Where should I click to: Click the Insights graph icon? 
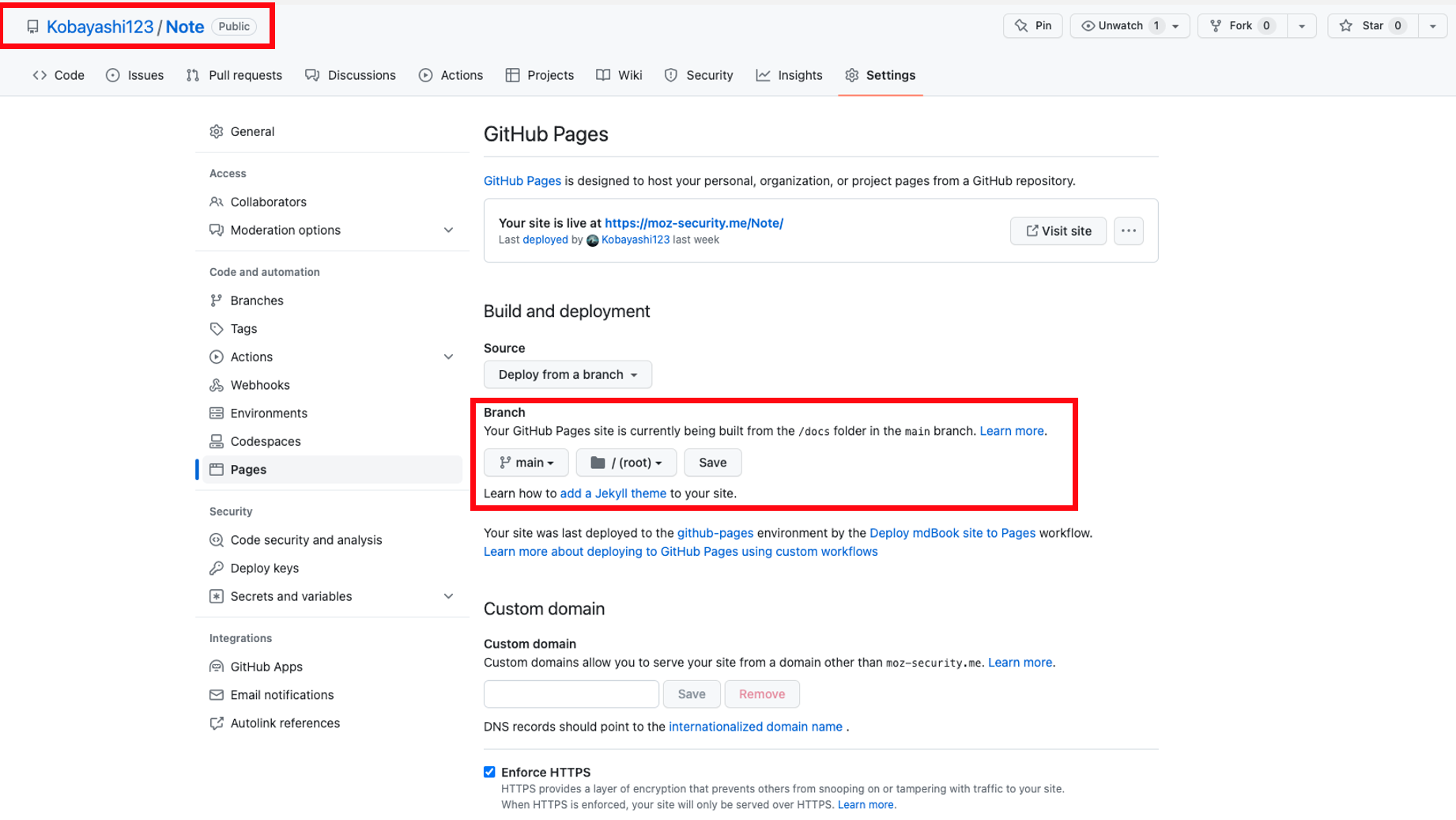(x=763, y=75)
